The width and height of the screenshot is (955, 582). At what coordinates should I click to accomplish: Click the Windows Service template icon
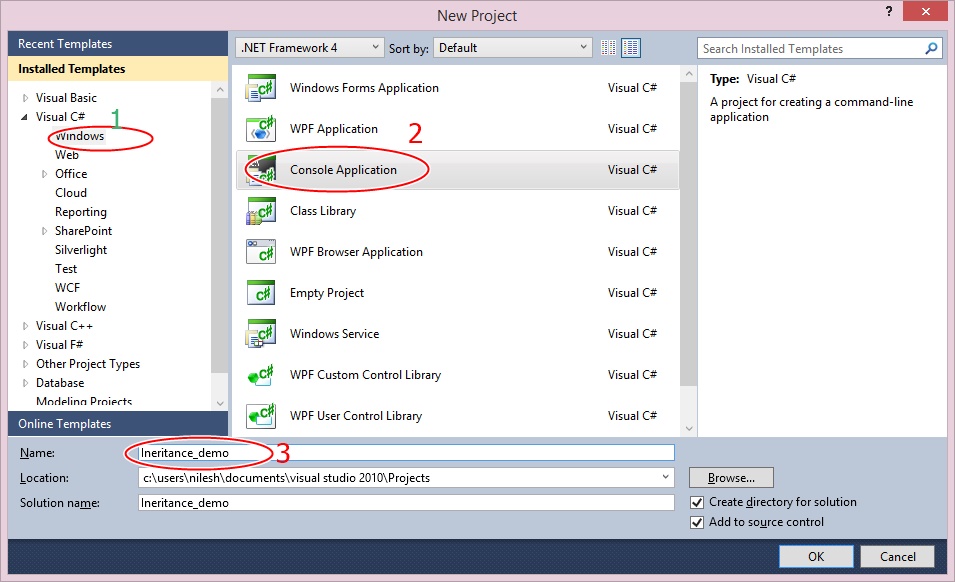point(260,333)
